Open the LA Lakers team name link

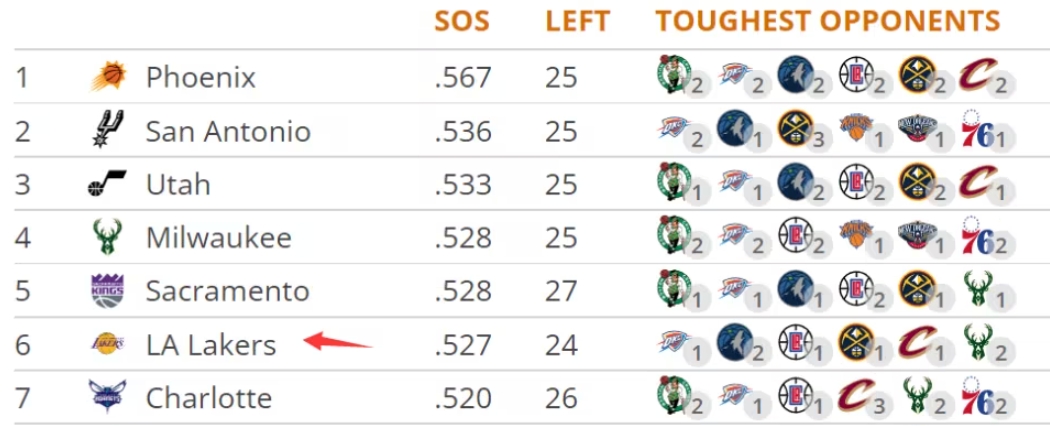(x=210, y=345)
